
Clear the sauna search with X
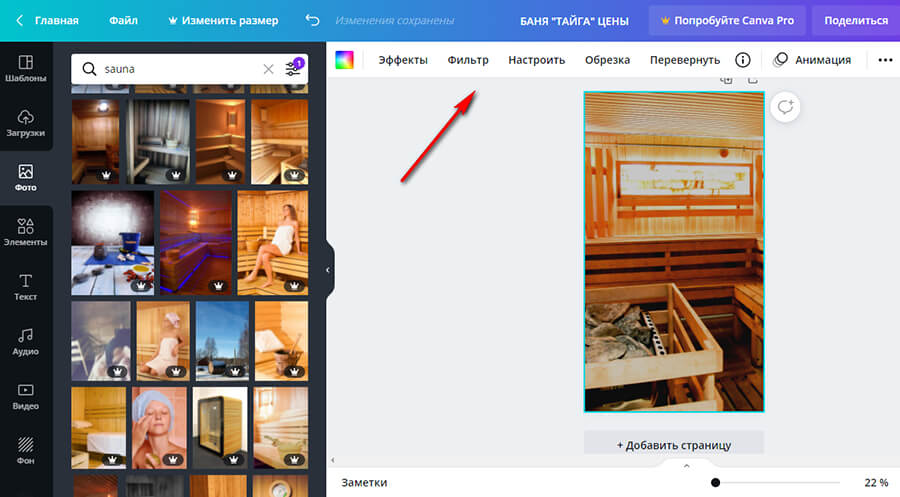[x=268, y=69]
